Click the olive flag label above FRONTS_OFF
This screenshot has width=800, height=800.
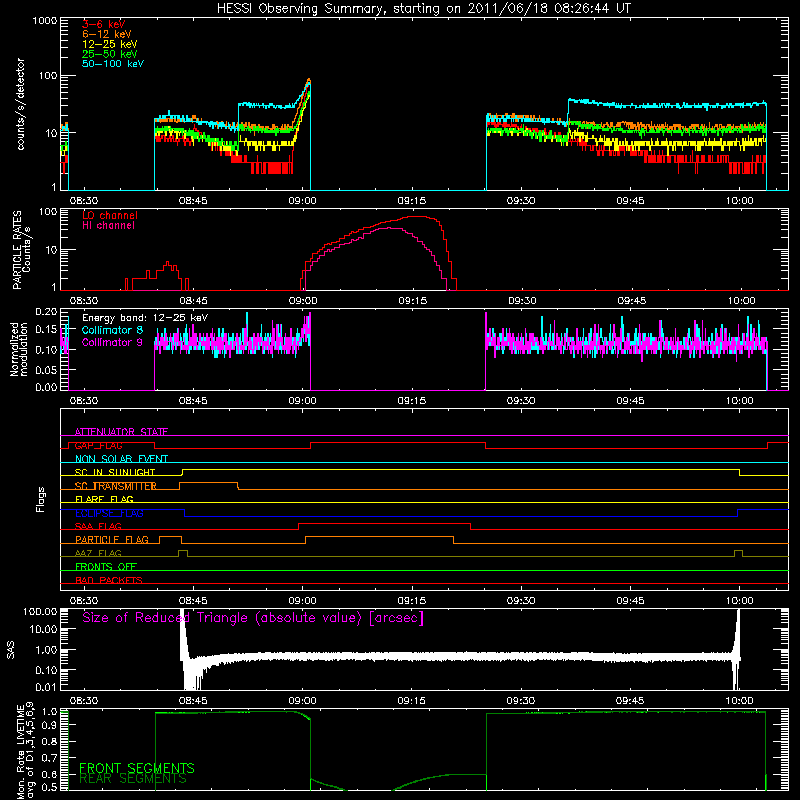(98, 553)
